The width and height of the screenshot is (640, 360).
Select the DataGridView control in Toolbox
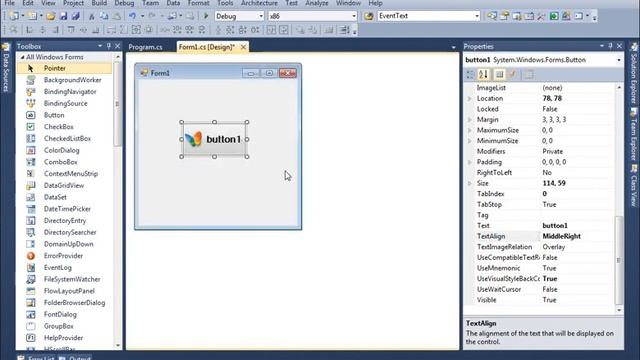tap(64, 185)
